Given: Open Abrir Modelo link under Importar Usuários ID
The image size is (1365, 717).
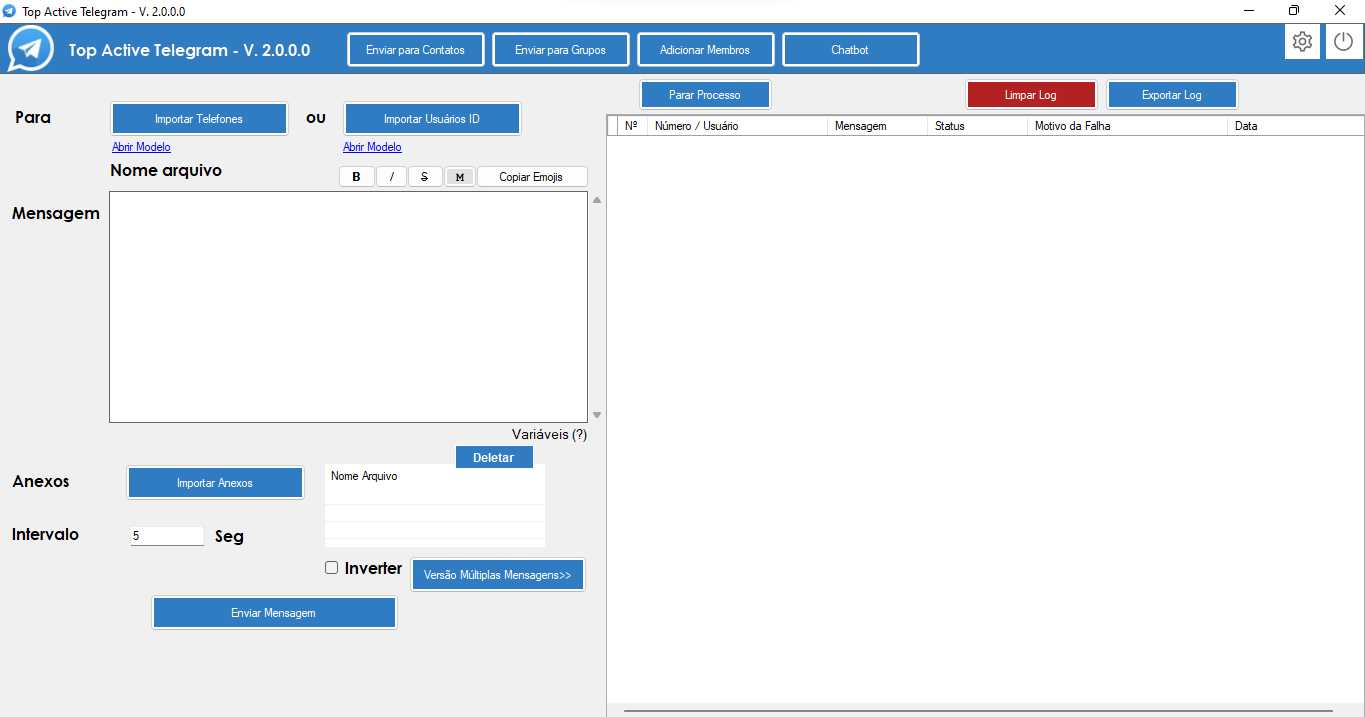Looking at the screenshot, I should (x=372, y=147).
